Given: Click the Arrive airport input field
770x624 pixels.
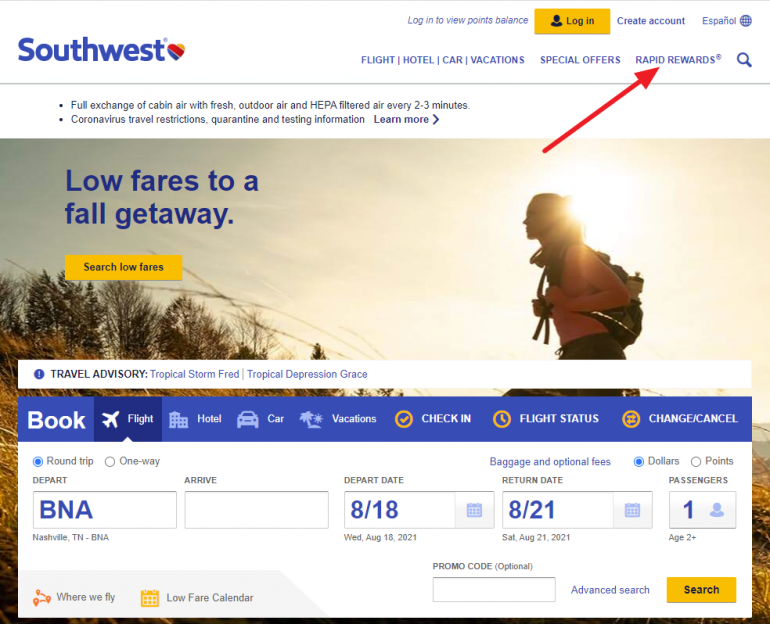Looking at the screenshot, I should pos(256,510).
